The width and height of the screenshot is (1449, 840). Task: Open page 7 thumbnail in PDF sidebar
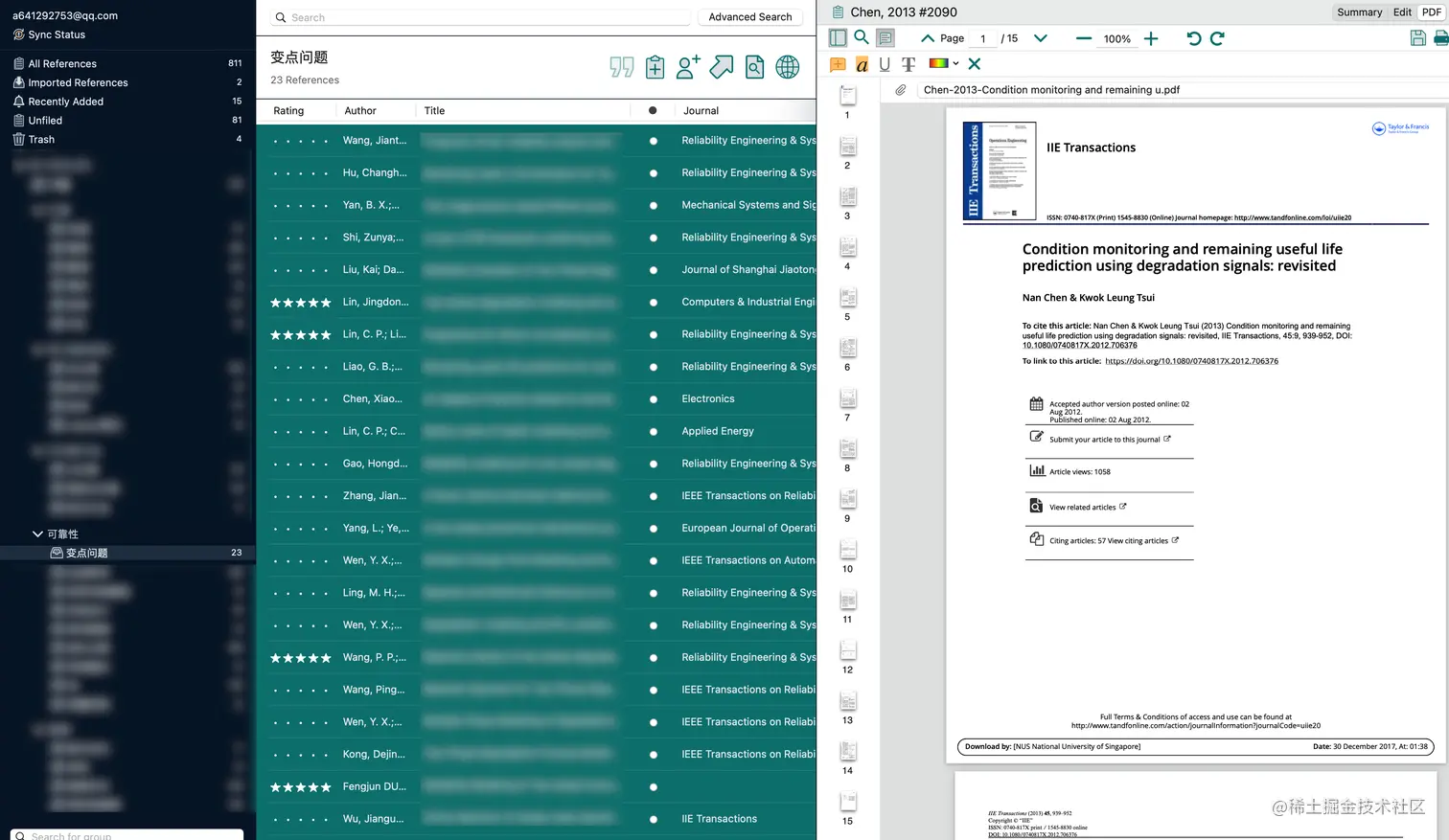pyautogui.click(x=847, y=398)
